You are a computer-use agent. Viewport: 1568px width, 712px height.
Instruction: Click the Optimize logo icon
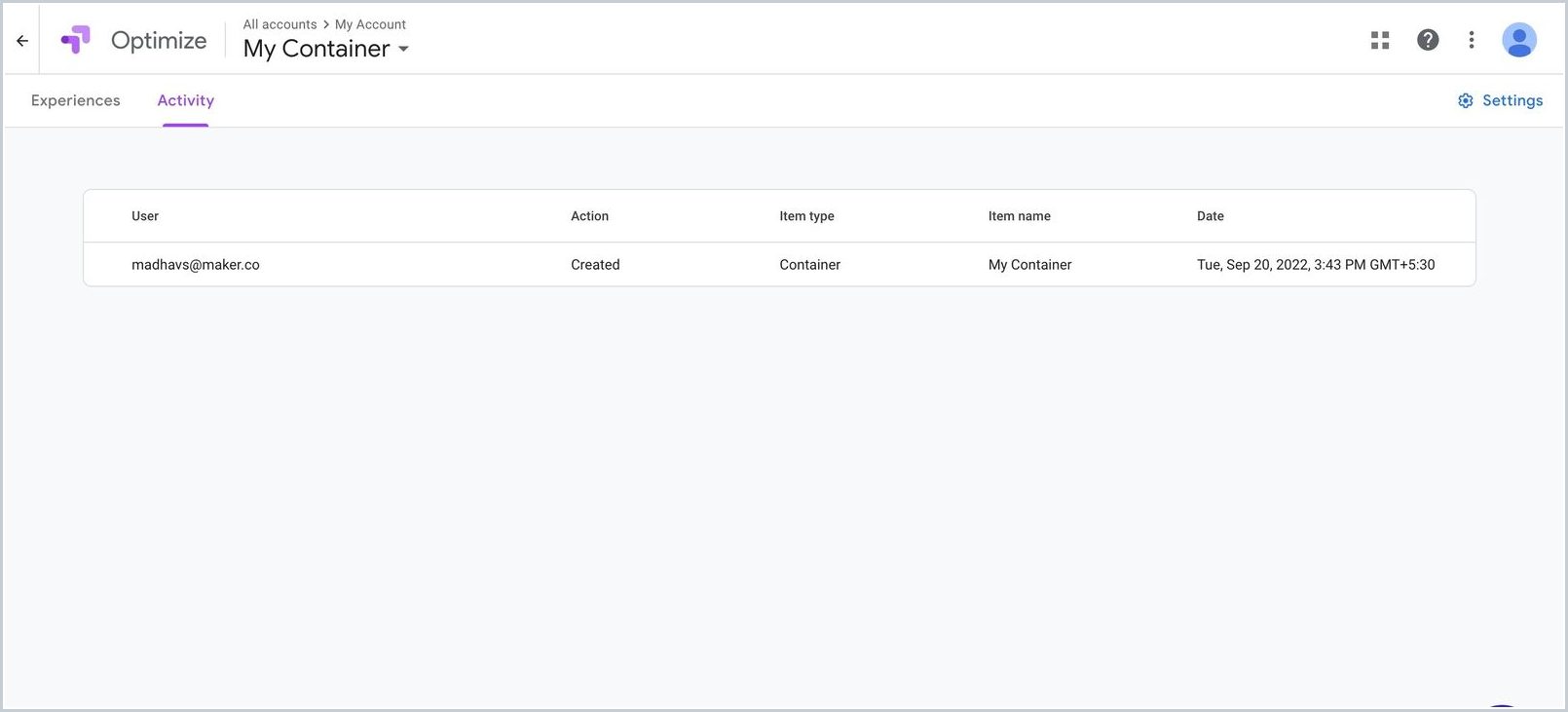(76, 40)
